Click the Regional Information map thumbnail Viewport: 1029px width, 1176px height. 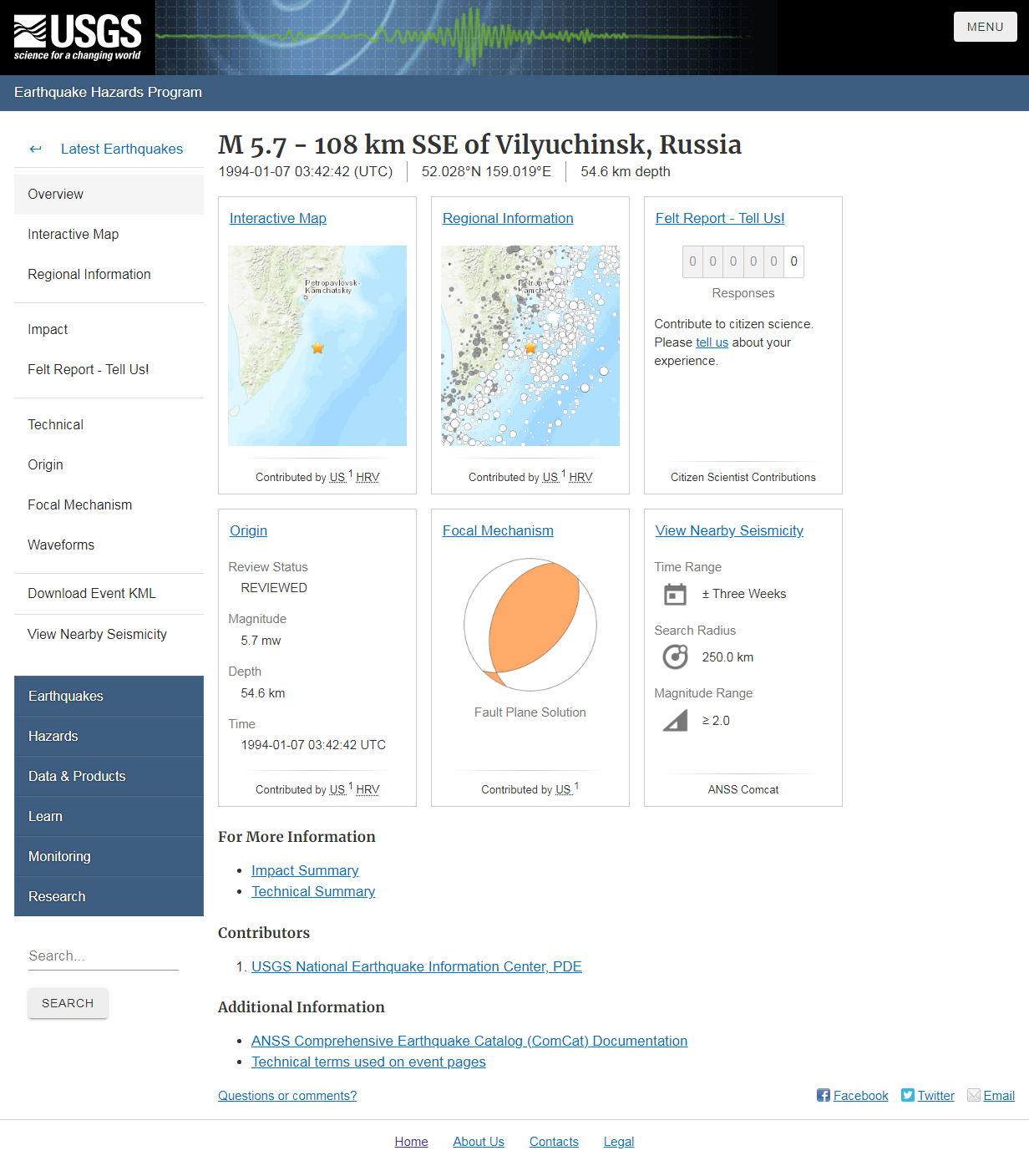click(x=530, y=346)
